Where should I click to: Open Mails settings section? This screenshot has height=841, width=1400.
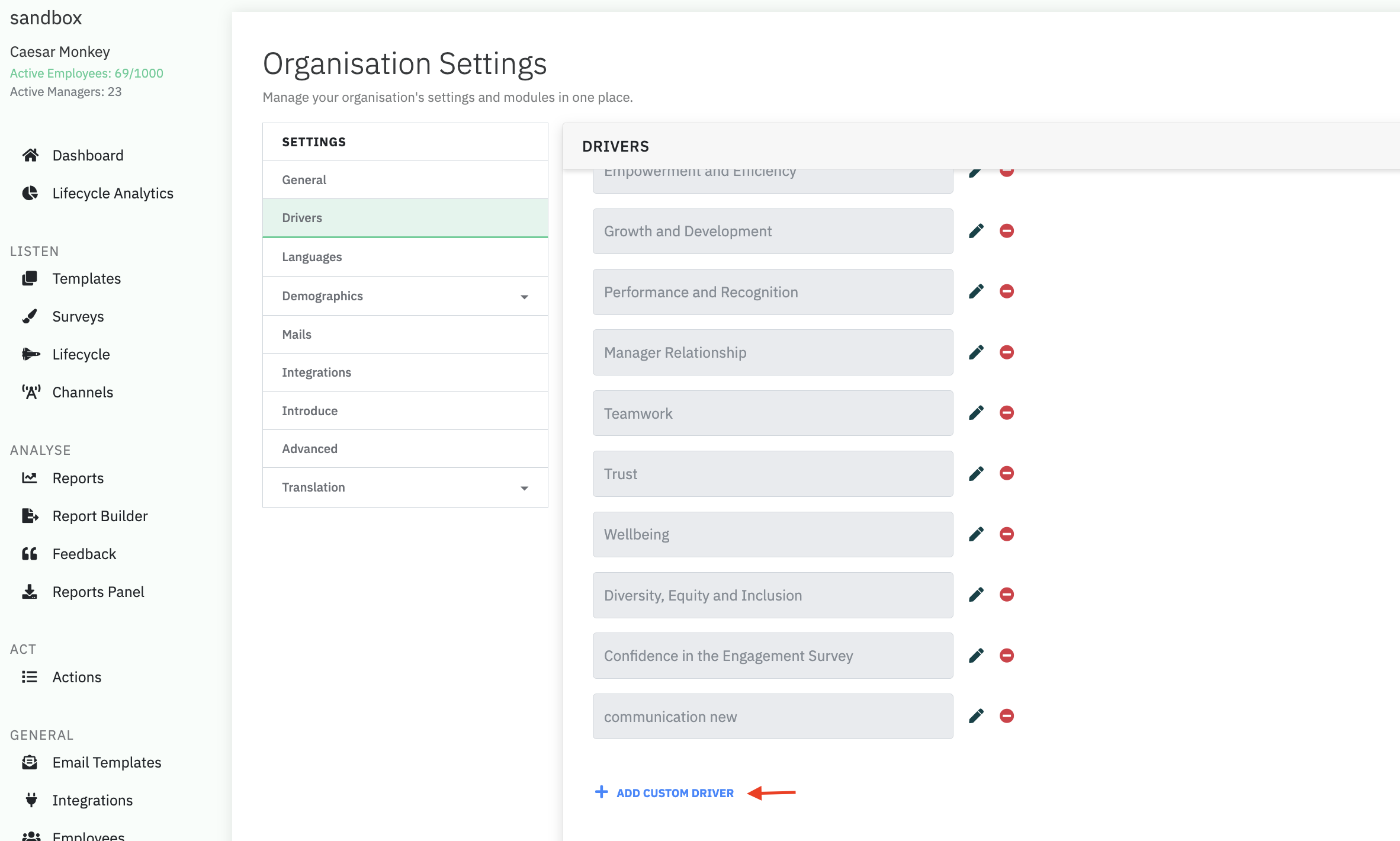point(296,335)
